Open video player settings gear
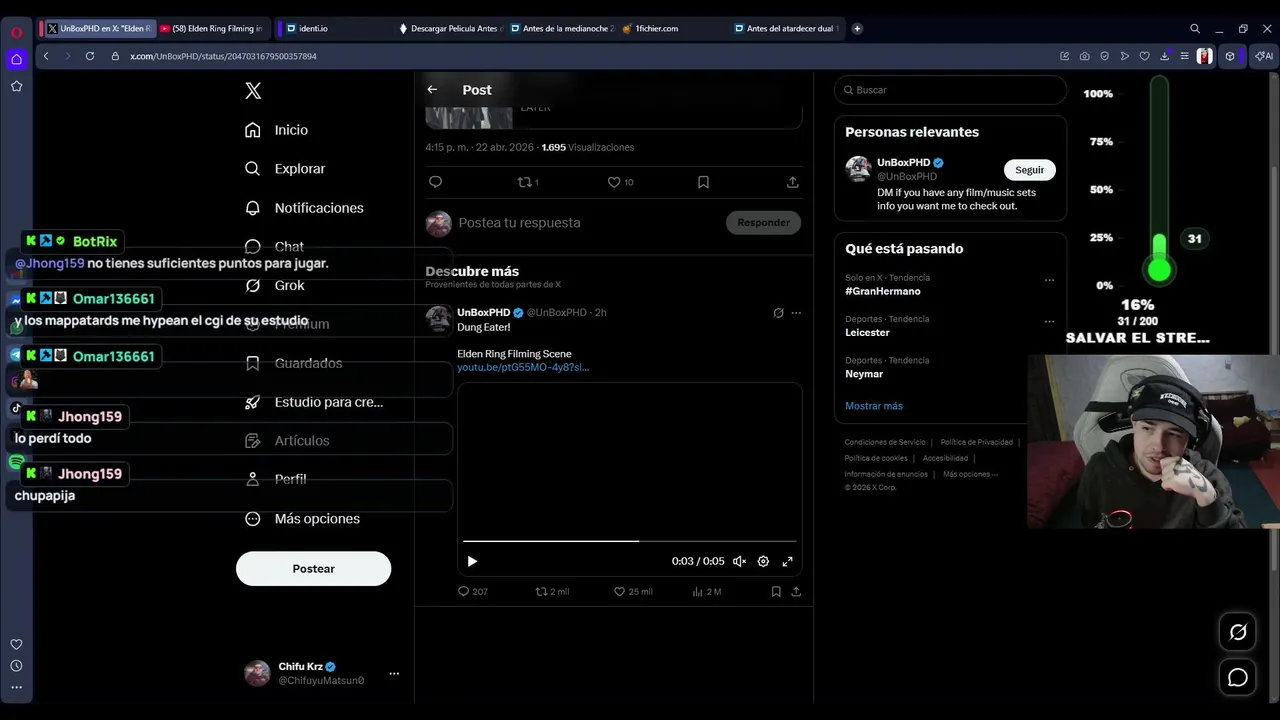1280x720 pixels. pyautogui.click(x=763, y=562)
